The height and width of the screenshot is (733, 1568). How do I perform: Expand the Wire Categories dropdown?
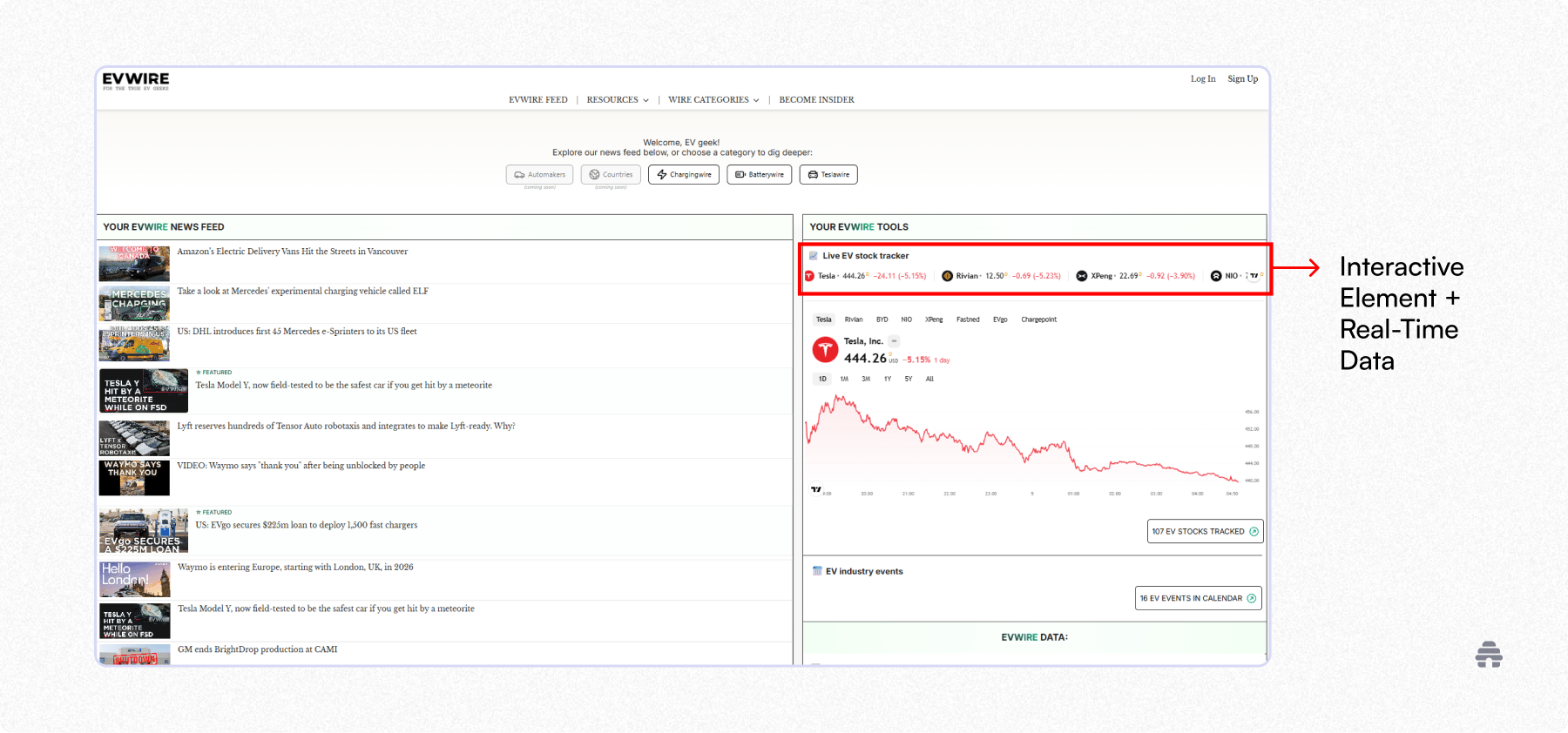pos(713,100)
